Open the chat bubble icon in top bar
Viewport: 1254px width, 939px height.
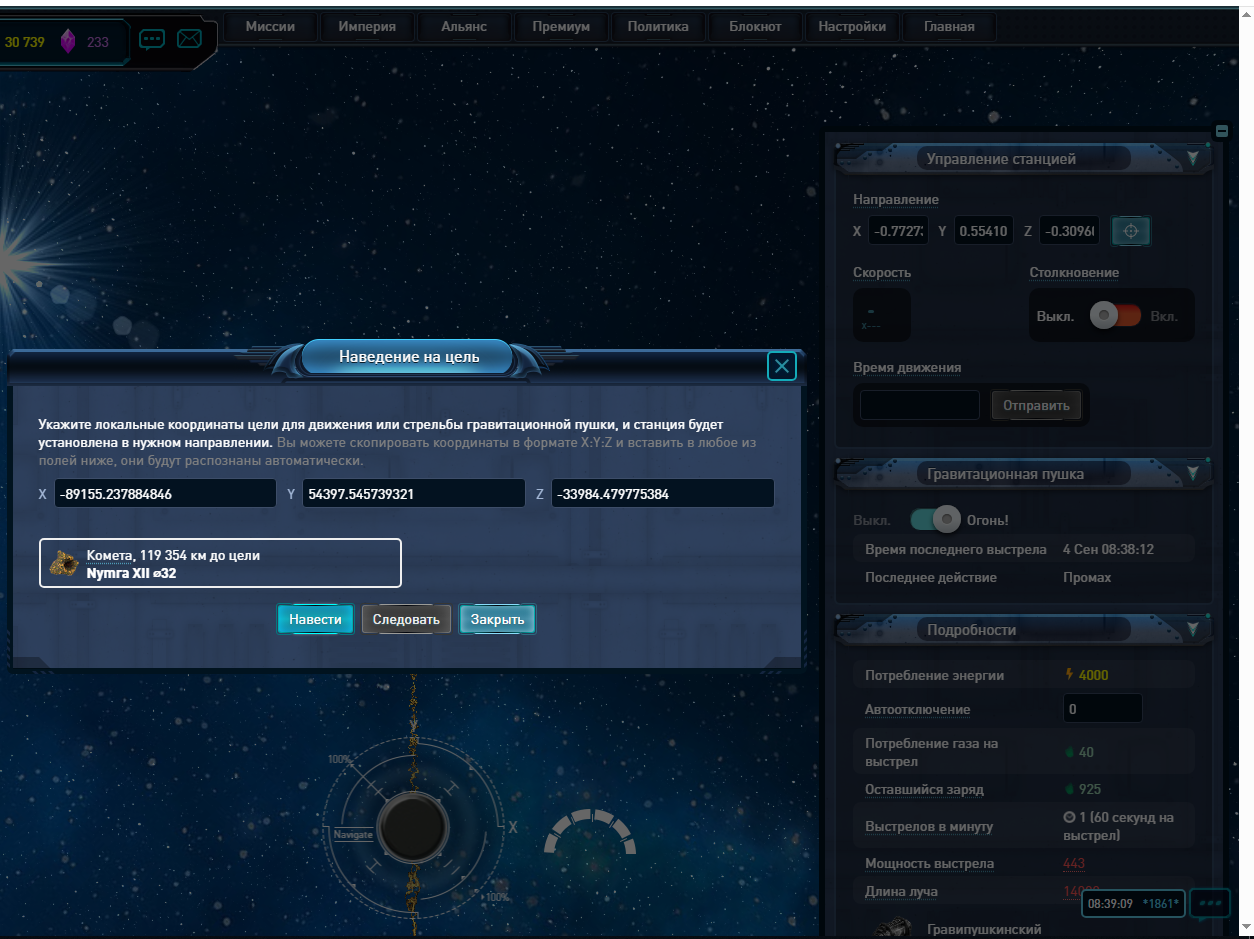152,40
